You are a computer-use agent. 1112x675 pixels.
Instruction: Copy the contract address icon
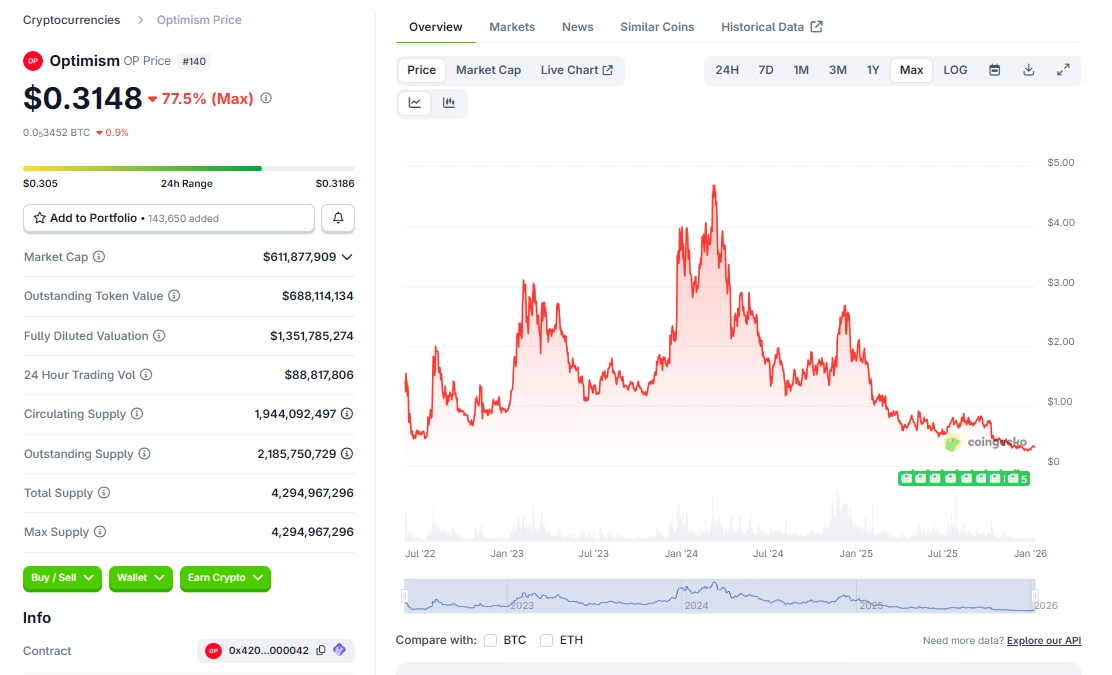(321, 651)
